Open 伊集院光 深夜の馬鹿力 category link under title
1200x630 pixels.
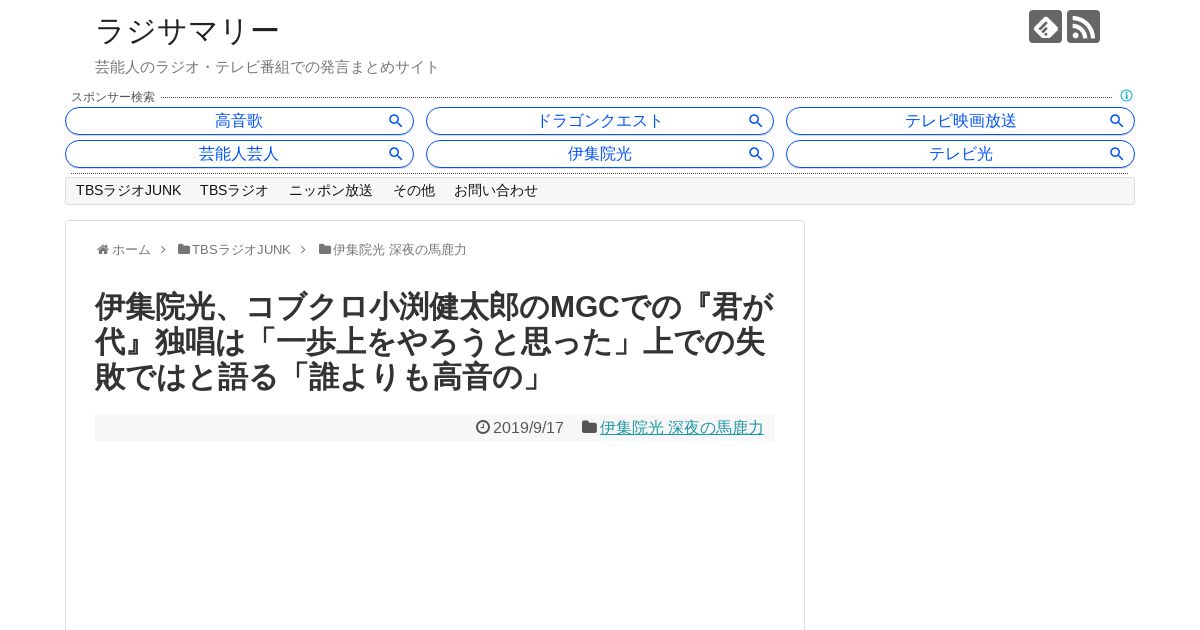pyautogui.click(x=681, y=427)
